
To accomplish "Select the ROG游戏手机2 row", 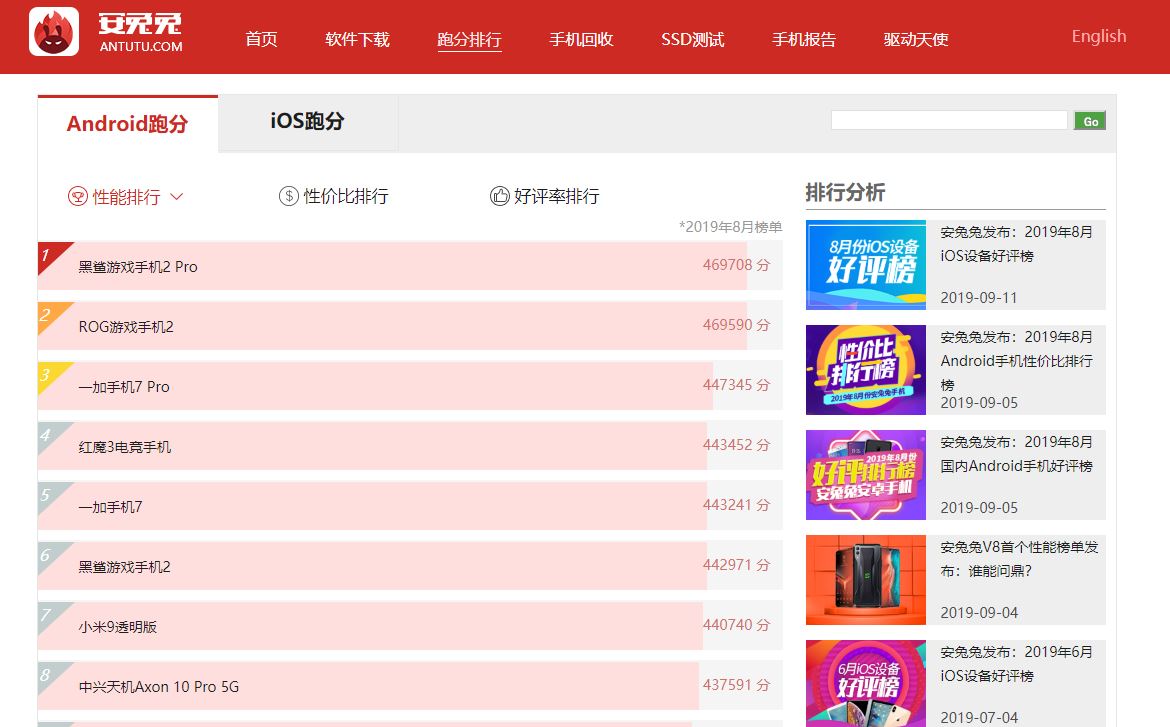I will 410,325.
